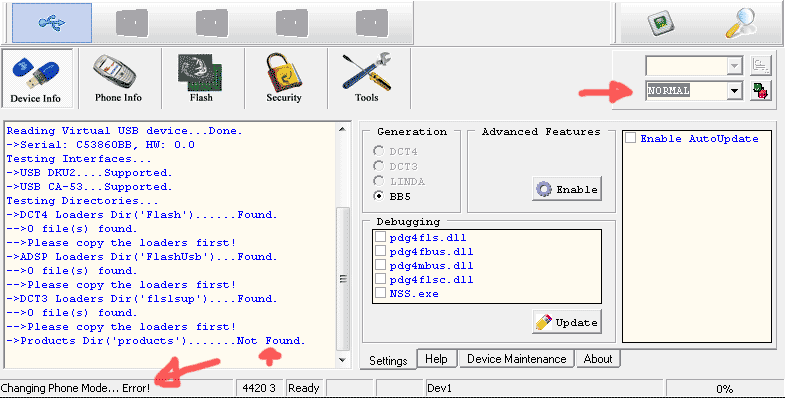Image resolution: width=785 pixels, height=398 pixels.
Task: Switch to the Help tab
Action: [x=436, y=359]
